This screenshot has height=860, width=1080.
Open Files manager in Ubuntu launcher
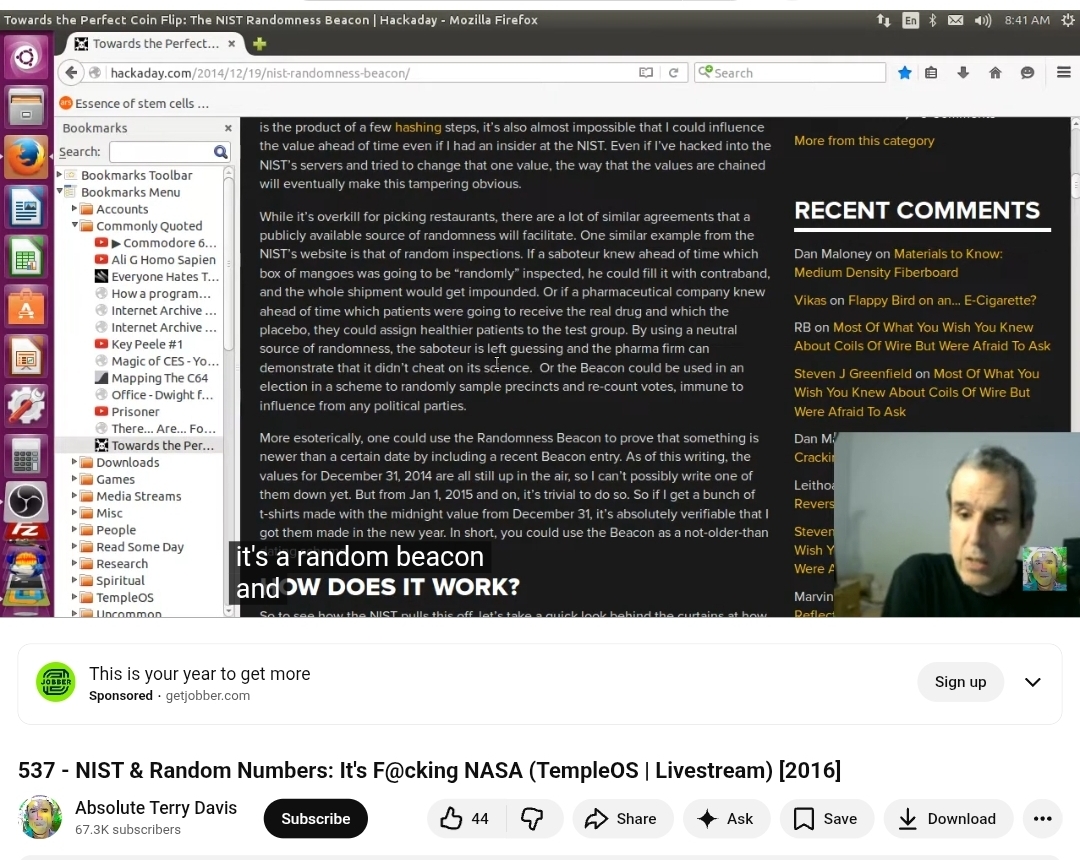[26, 107]
